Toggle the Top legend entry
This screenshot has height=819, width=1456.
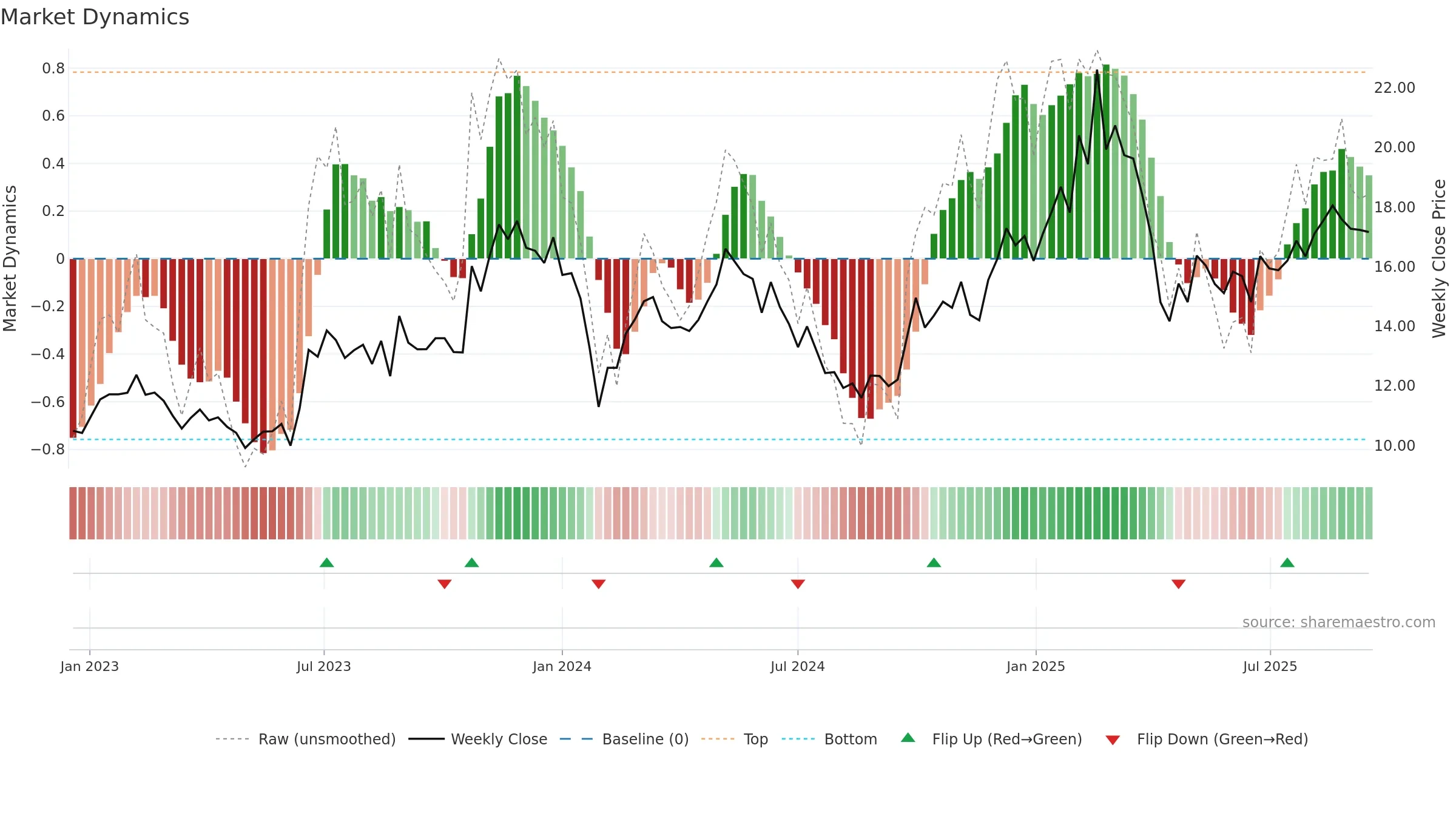click(x=735, y=739)
